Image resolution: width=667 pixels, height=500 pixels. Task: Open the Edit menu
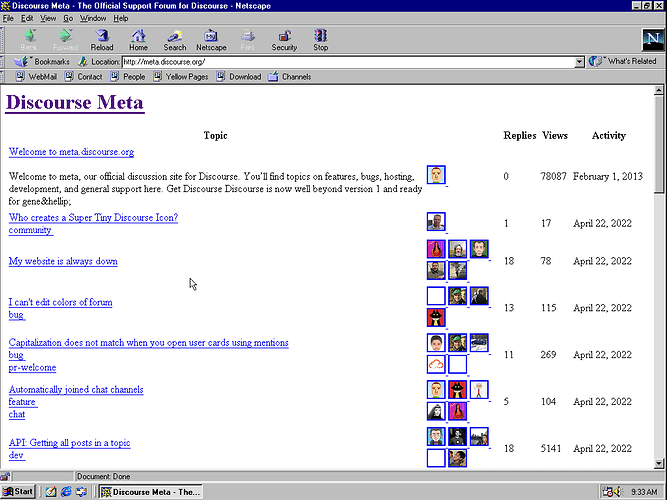coord(27,18)
